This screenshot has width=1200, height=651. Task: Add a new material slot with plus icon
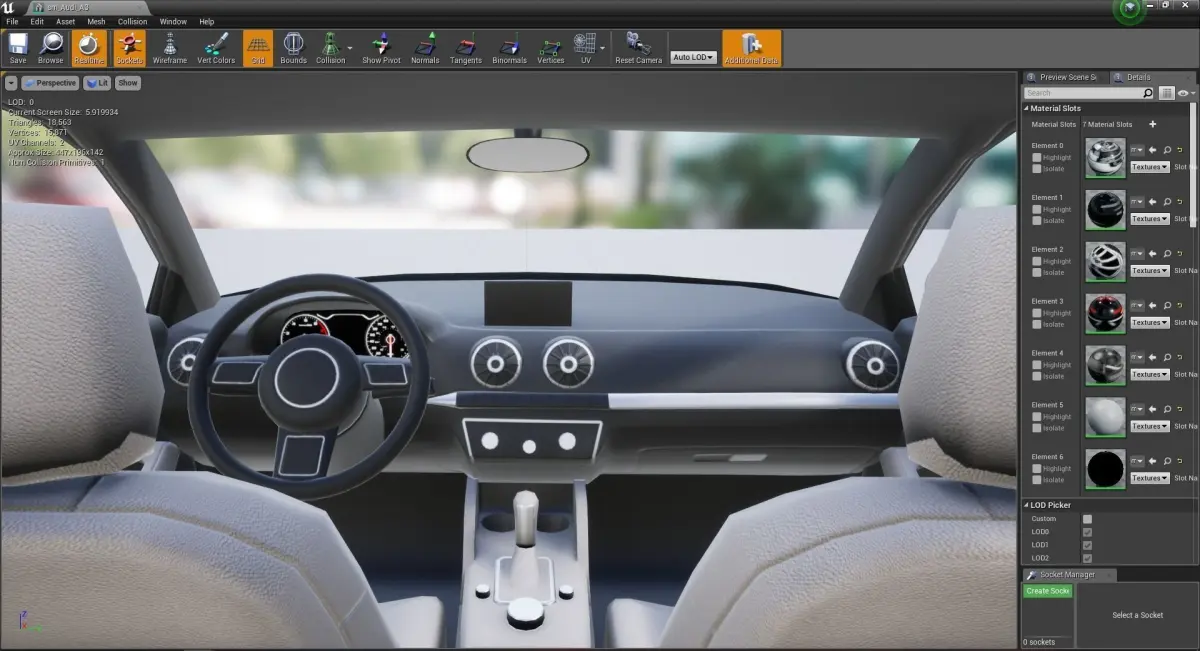[x=1152, y=124]
